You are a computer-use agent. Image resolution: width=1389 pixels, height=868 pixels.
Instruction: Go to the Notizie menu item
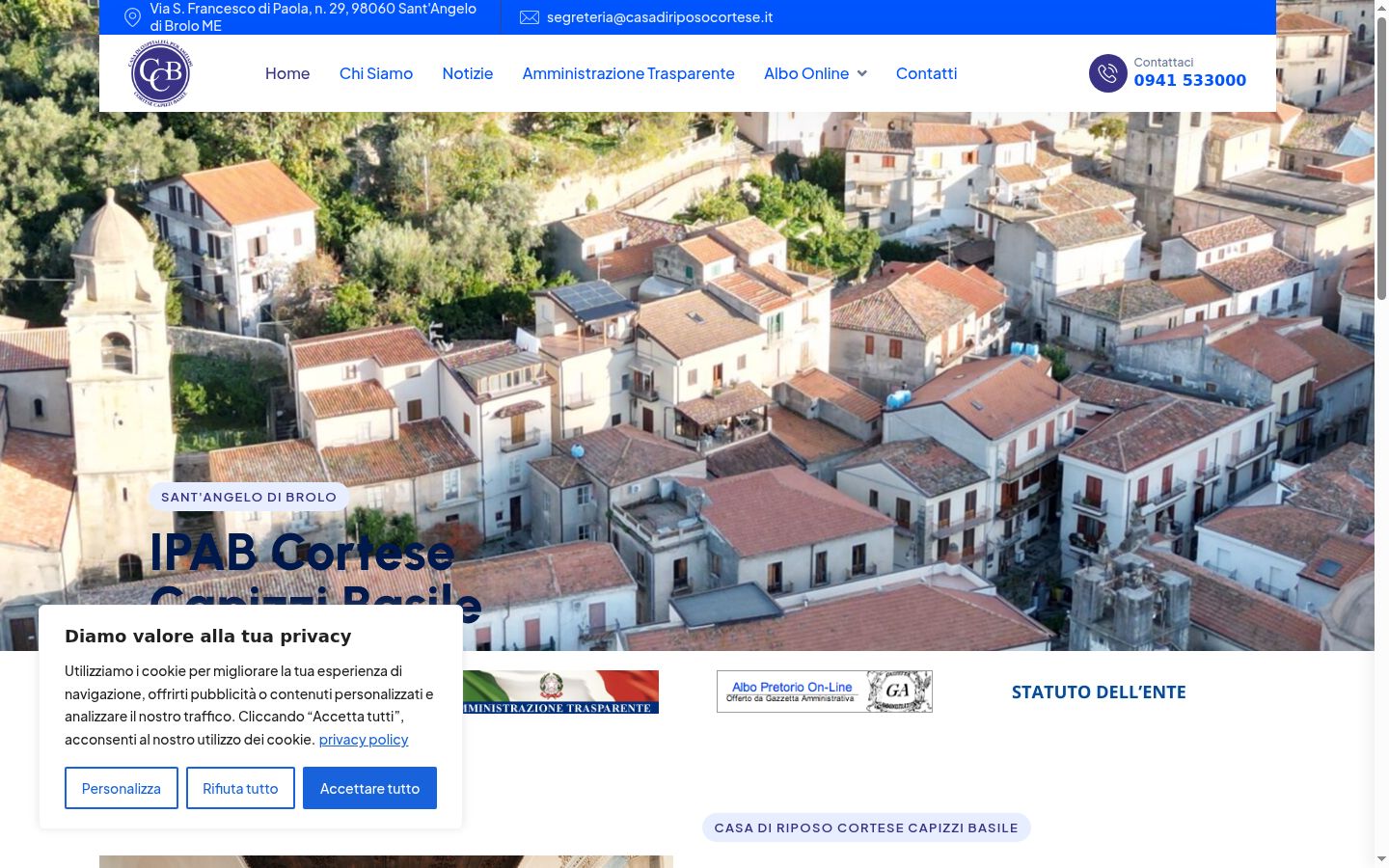468,73
